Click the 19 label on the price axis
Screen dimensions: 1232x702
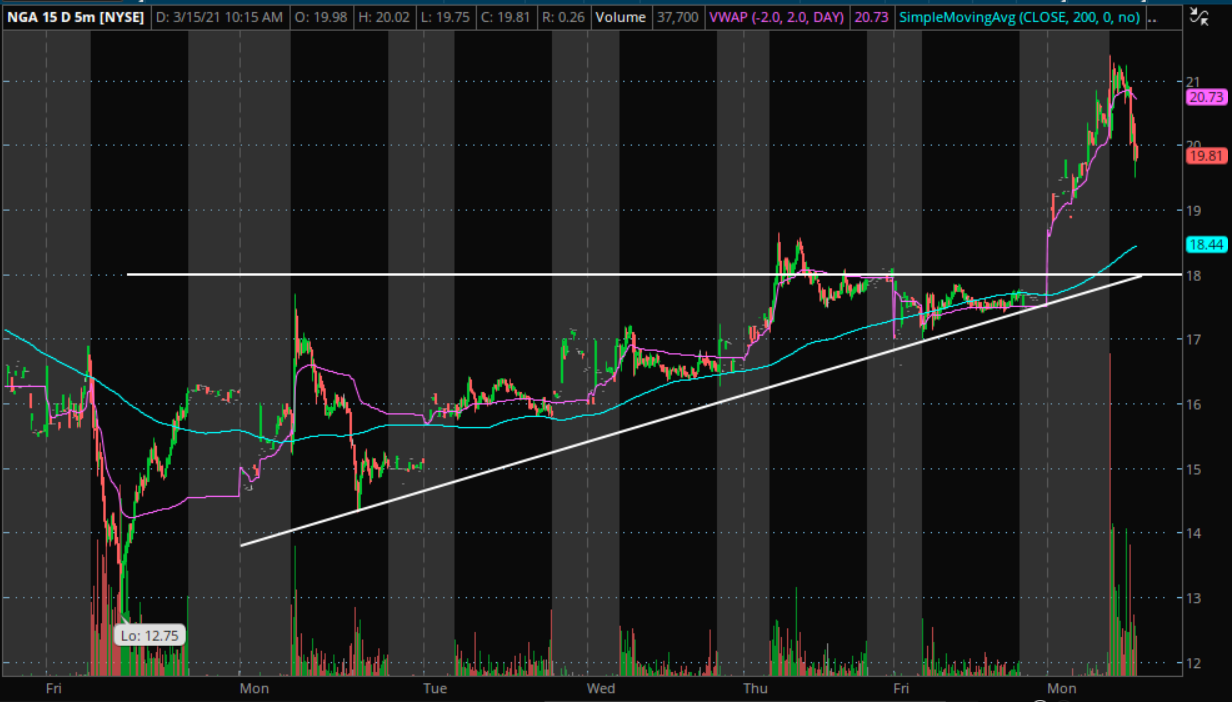point(1192,210)
